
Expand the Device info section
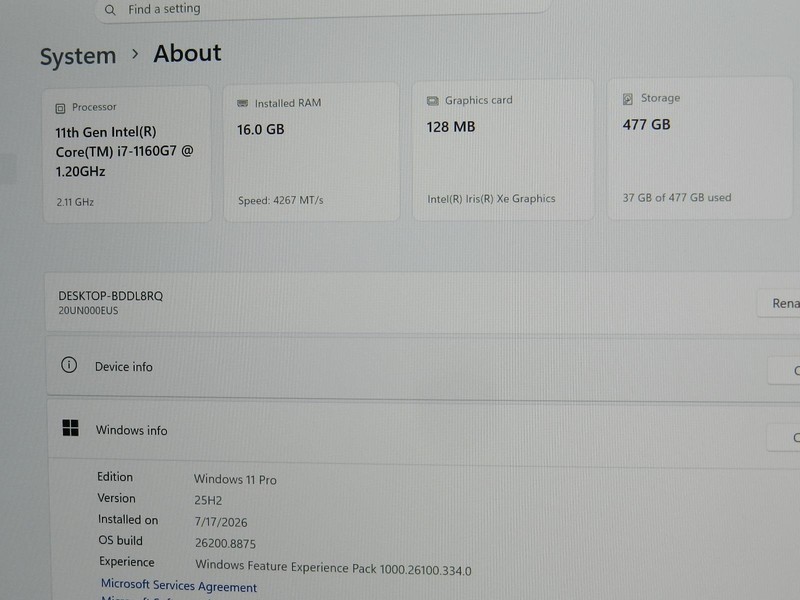coord(423,367)
